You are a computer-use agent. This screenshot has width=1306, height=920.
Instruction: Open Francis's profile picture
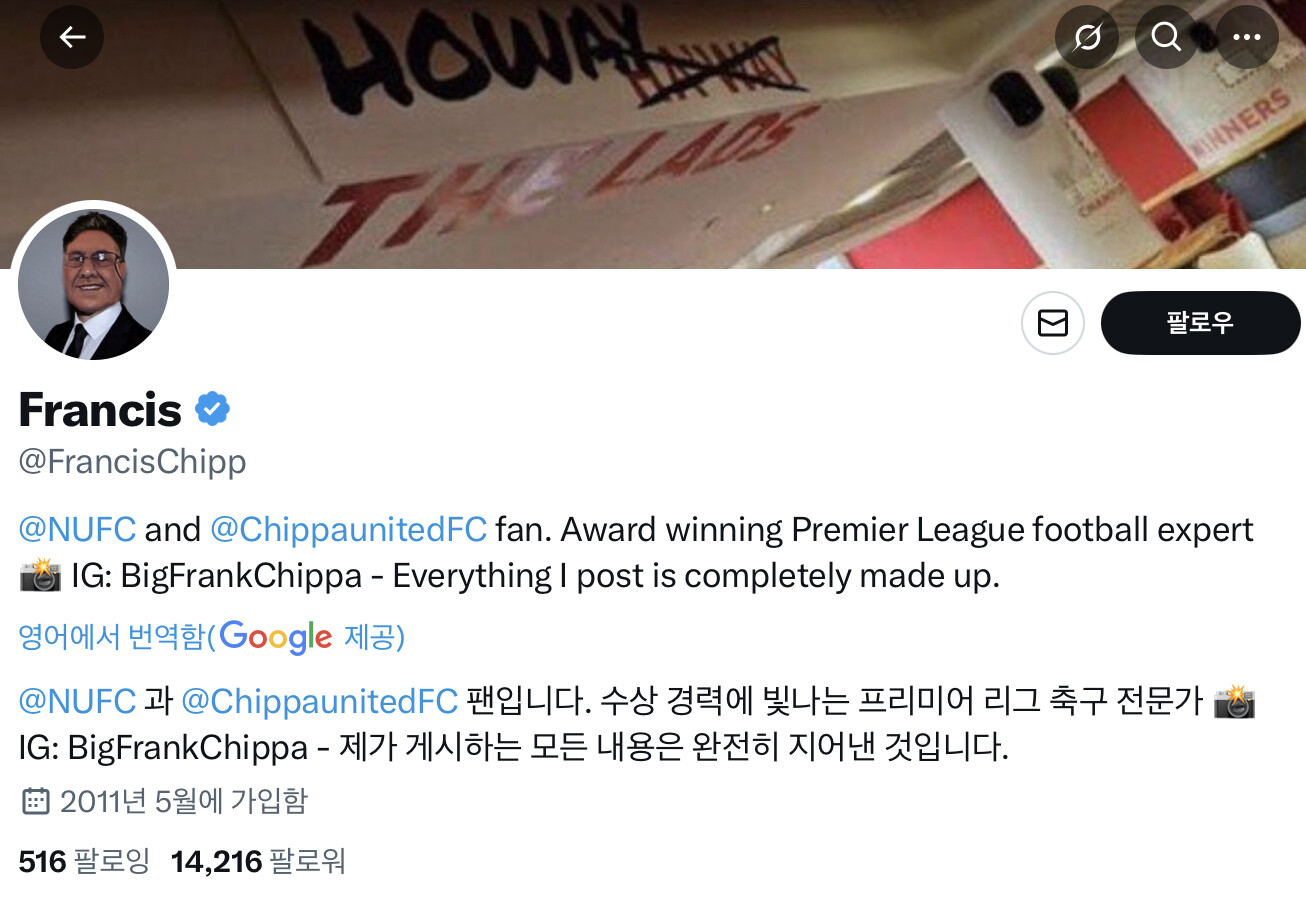tap(94, 284)
